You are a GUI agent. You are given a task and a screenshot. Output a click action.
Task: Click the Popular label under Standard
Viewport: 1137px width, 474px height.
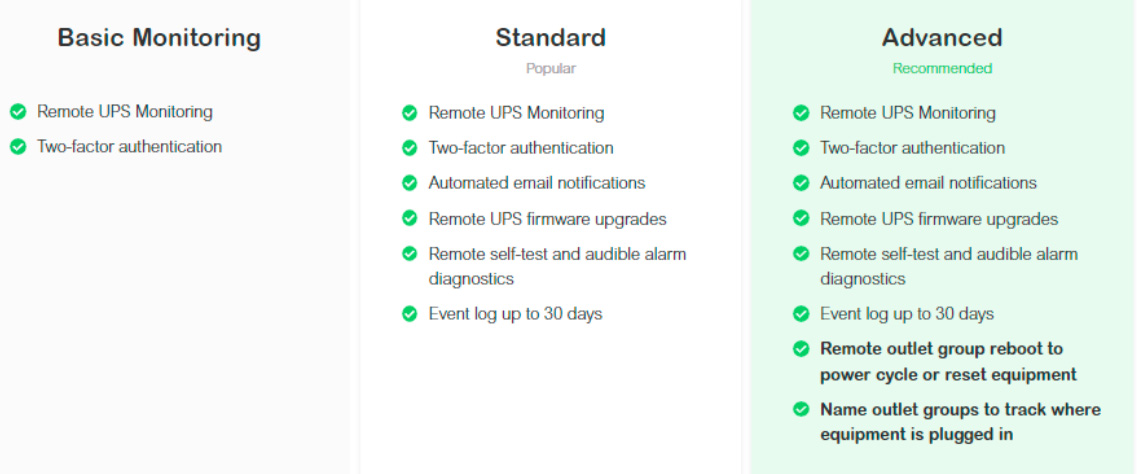[550, 69]
